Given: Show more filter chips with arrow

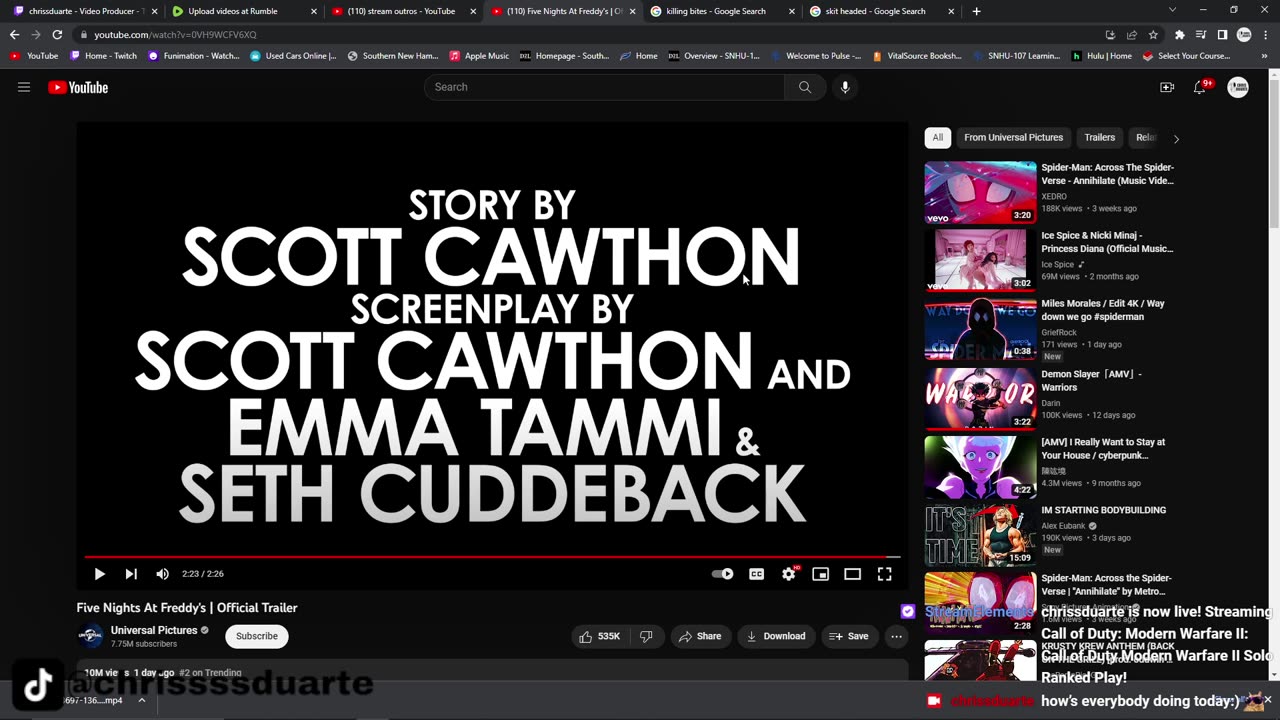Looking at the screenshot, I should point(1176,139).
